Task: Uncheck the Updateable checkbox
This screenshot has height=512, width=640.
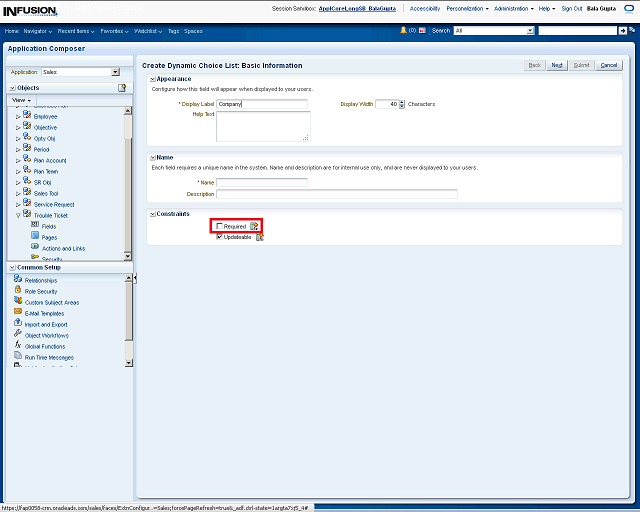Action: tap(220, 237)
